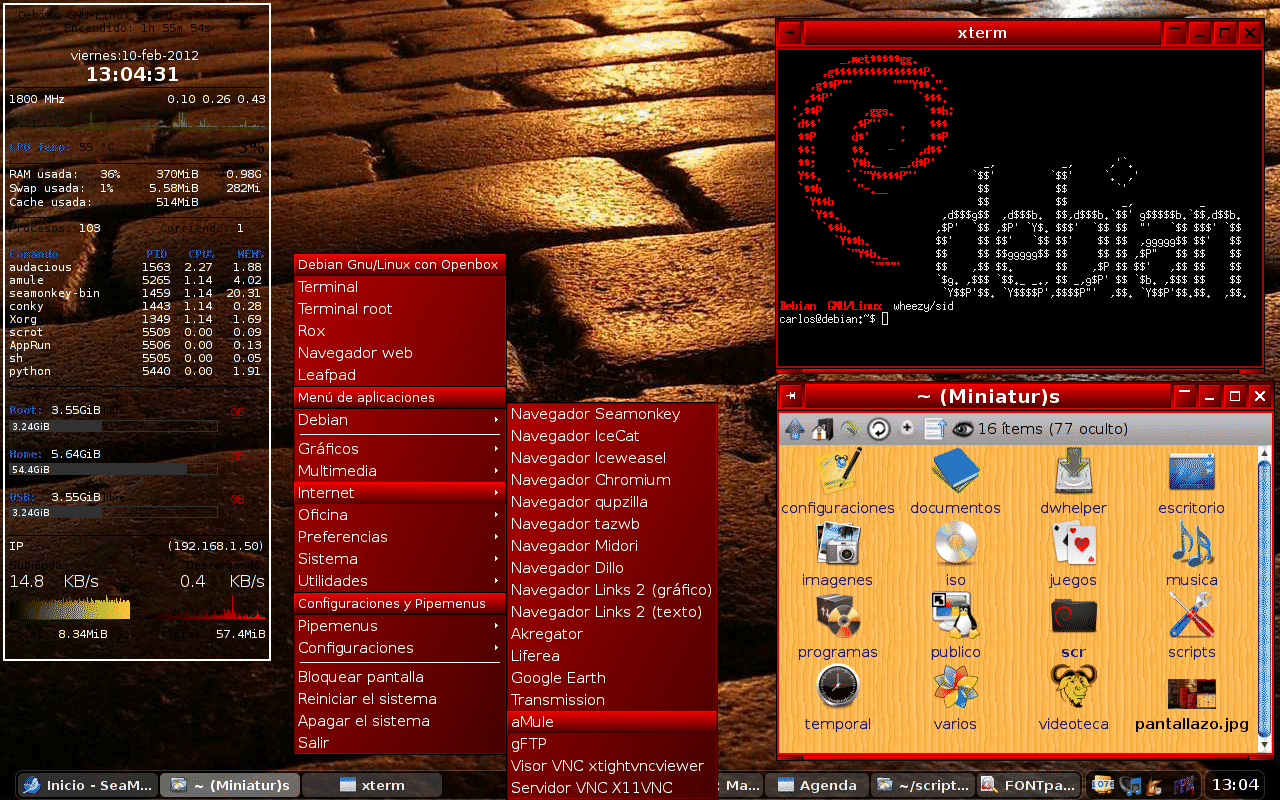Image resolution: width=1280 pixels, height=800 pixels.
Task: Open the scr folder
Action: pos(1073,626)
